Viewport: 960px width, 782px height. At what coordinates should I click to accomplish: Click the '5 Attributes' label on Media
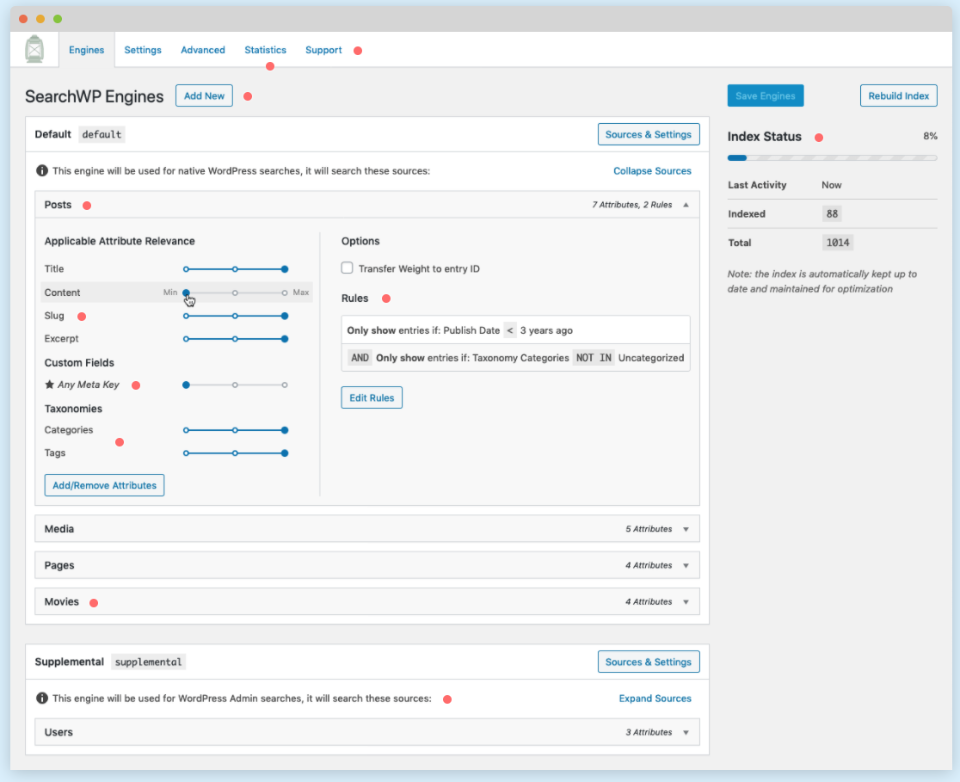[x=648, y=528]
